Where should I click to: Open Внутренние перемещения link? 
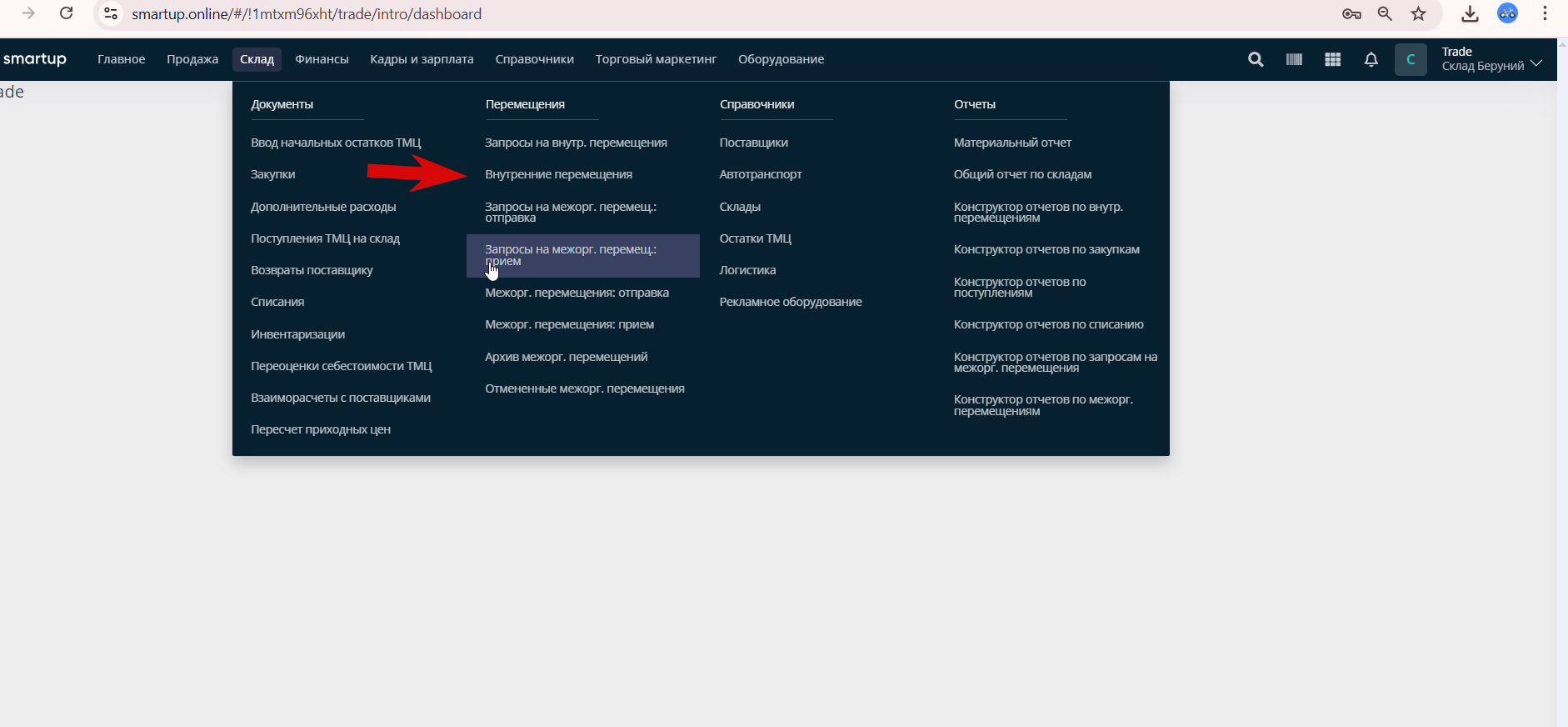[558, 174]
